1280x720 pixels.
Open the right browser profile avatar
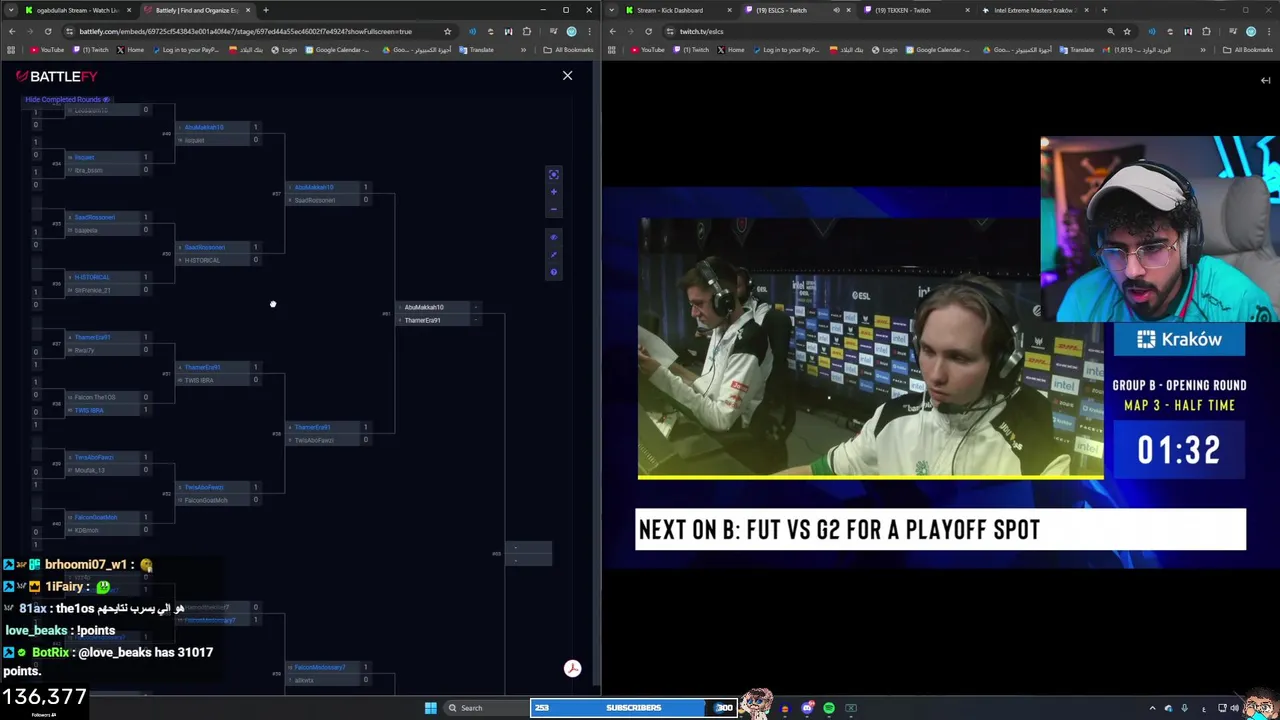1251,31
